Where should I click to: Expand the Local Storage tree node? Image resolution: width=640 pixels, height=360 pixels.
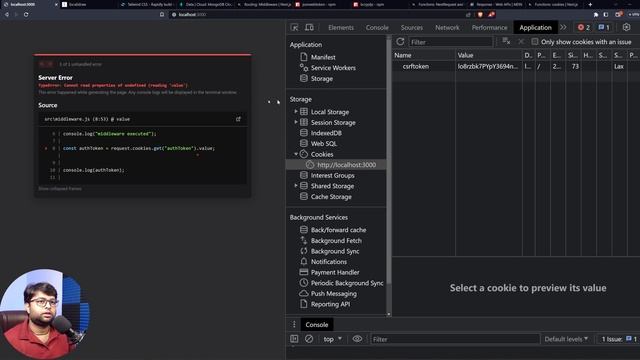(x=296, y=111)
